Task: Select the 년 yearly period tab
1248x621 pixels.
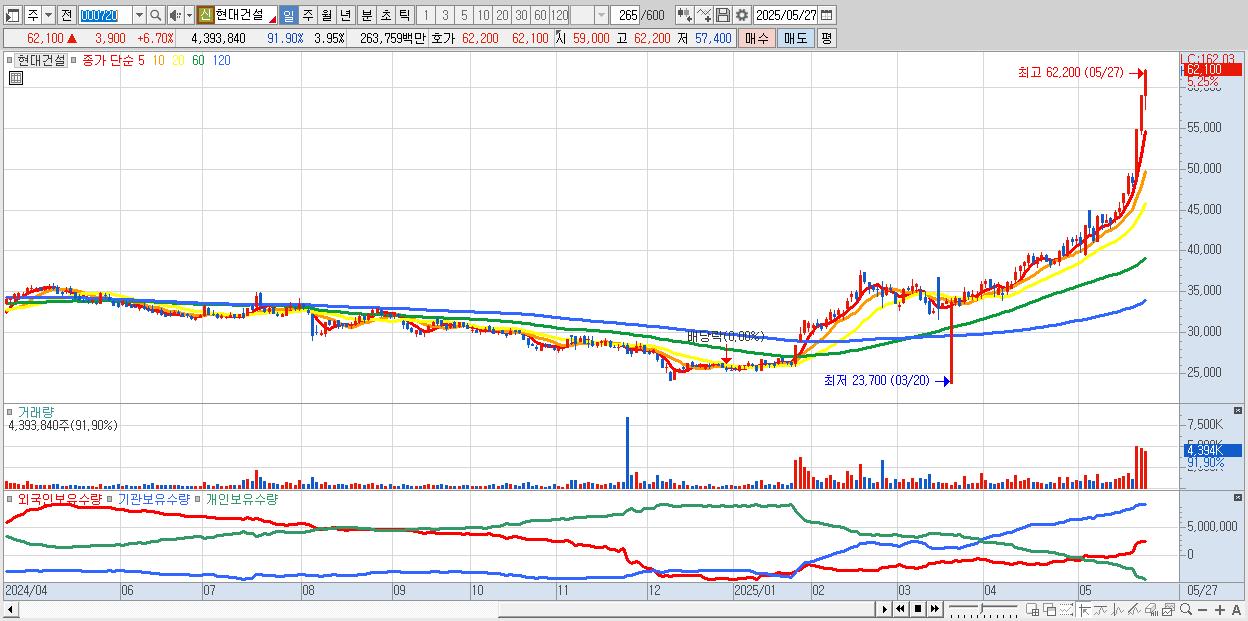Action: 345,15
